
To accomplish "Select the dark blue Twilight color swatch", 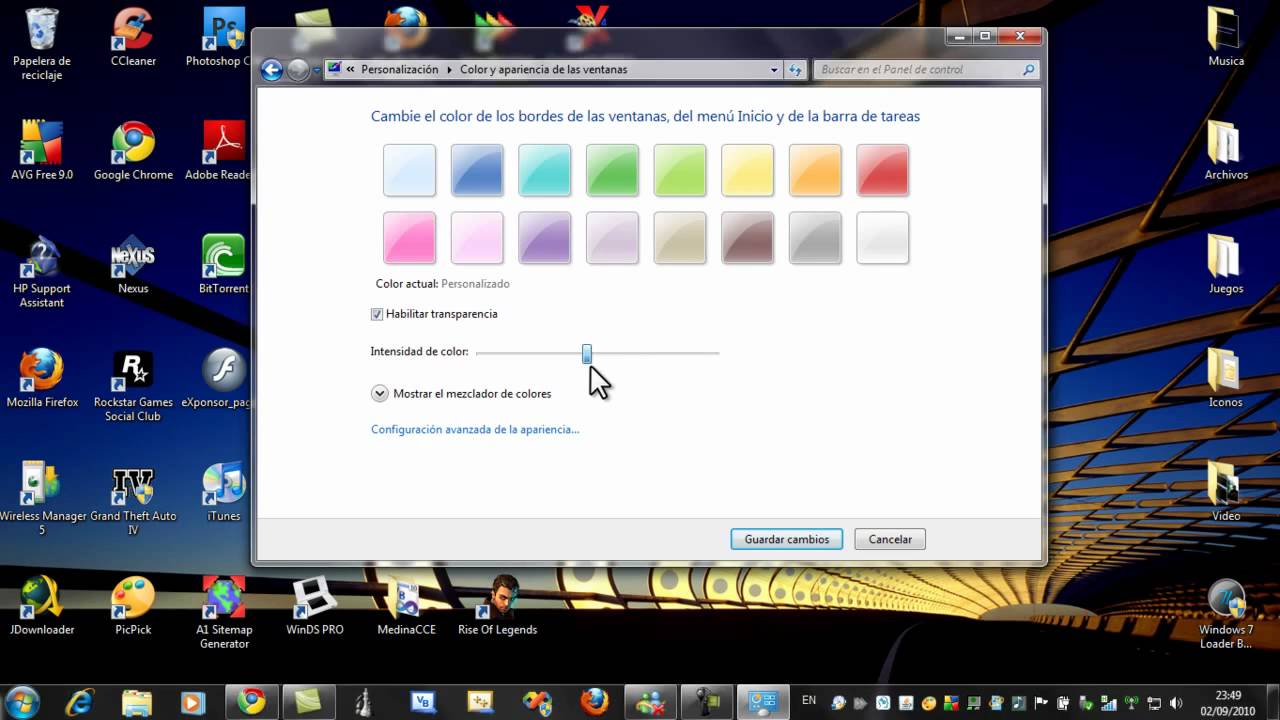I will [x=477, y=170].
